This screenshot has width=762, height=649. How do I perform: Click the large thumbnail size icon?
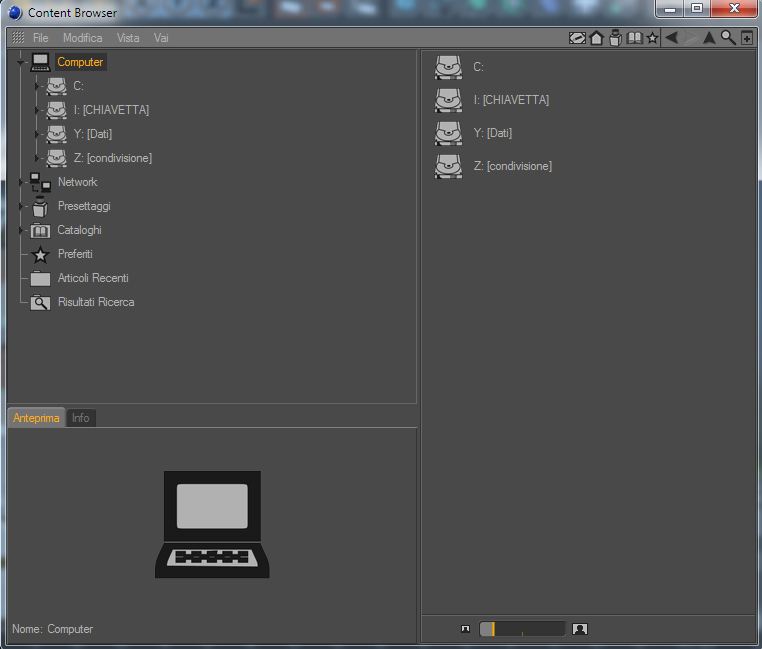pos(580,629)
